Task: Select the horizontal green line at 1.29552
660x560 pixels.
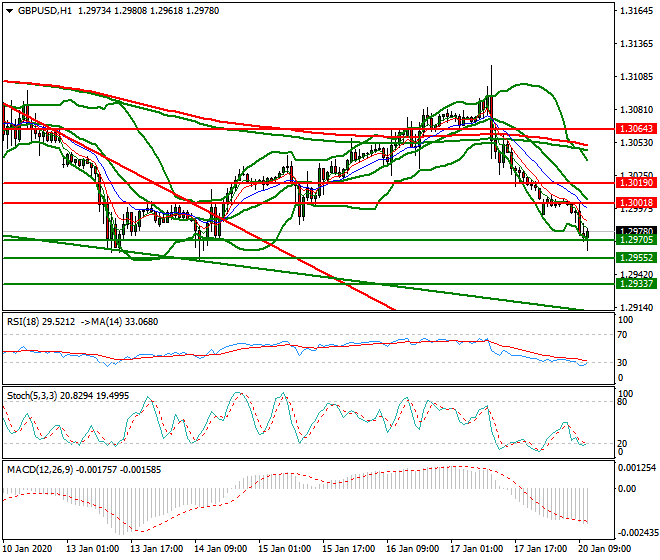Action: [309, 258]
